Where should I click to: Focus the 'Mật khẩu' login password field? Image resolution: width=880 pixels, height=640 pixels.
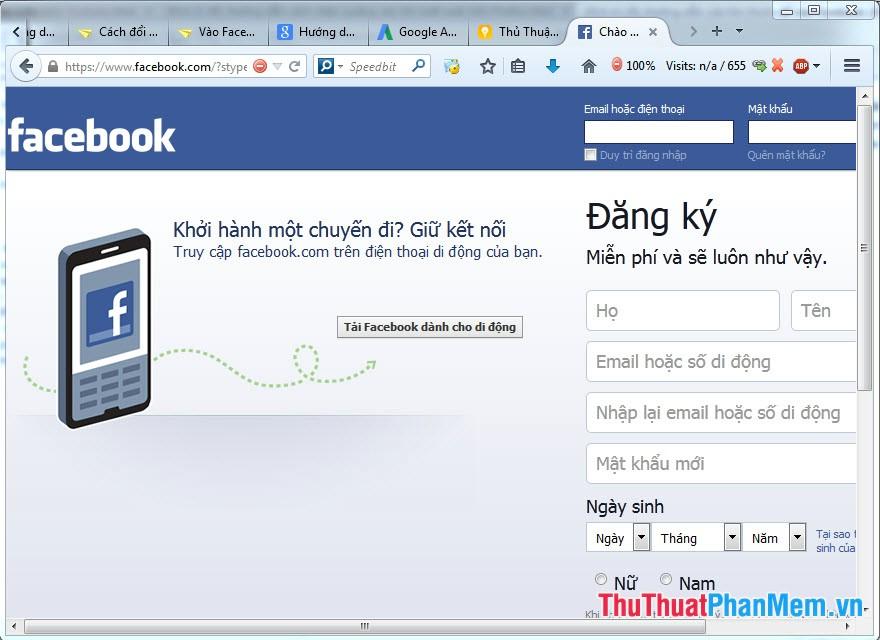coord(802,132)
